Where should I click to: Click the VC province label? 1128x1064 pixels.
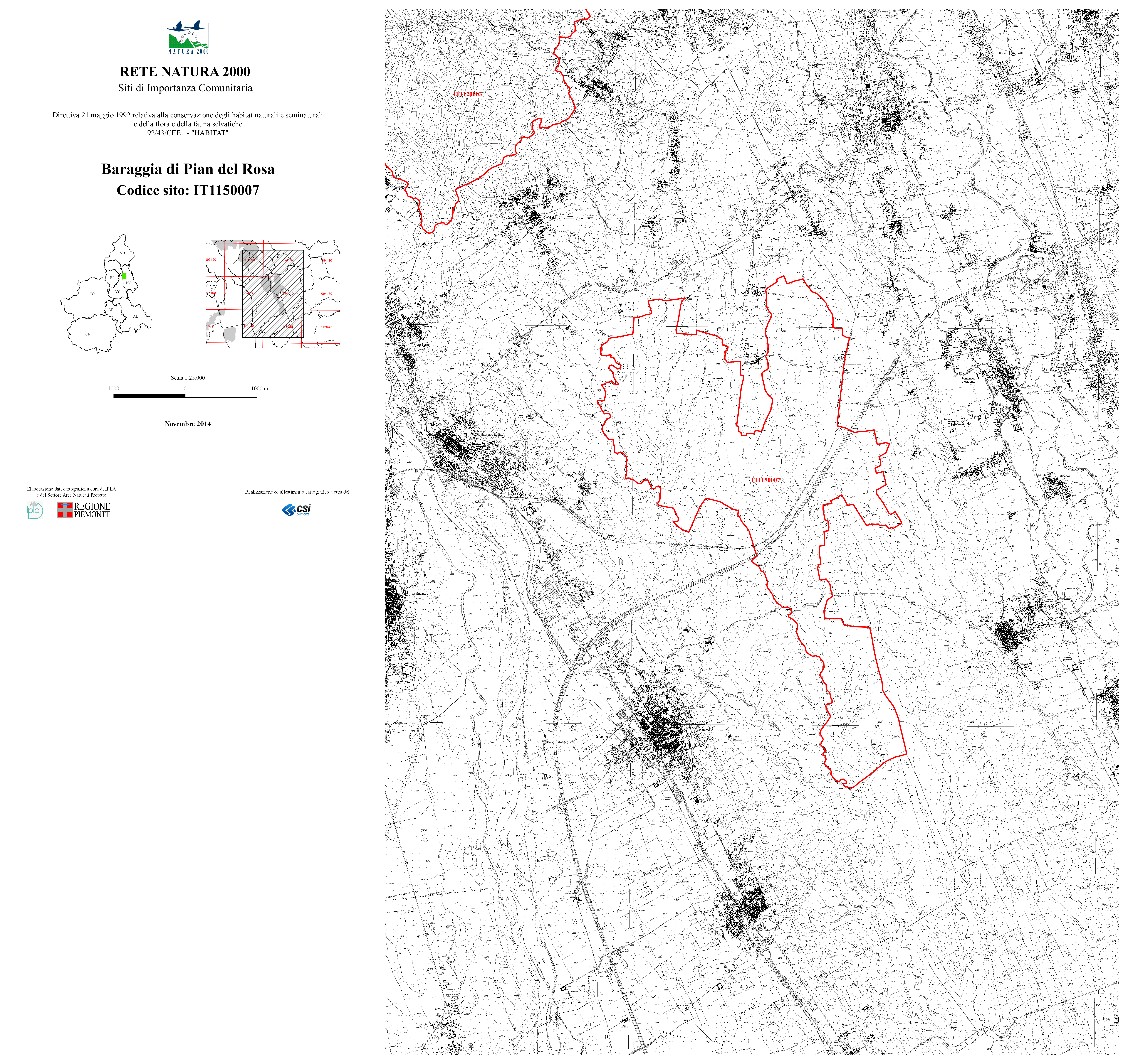coord(118,292)
